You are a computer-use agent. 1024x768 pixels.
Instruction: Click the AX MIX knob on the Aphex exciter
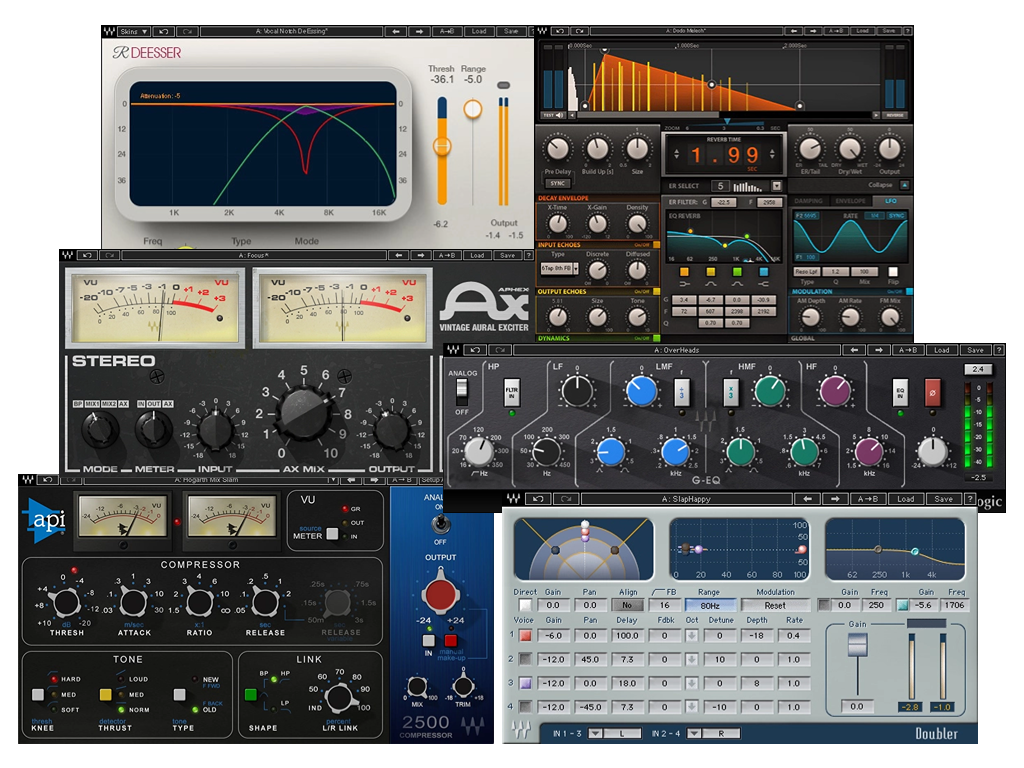(304, 413)
